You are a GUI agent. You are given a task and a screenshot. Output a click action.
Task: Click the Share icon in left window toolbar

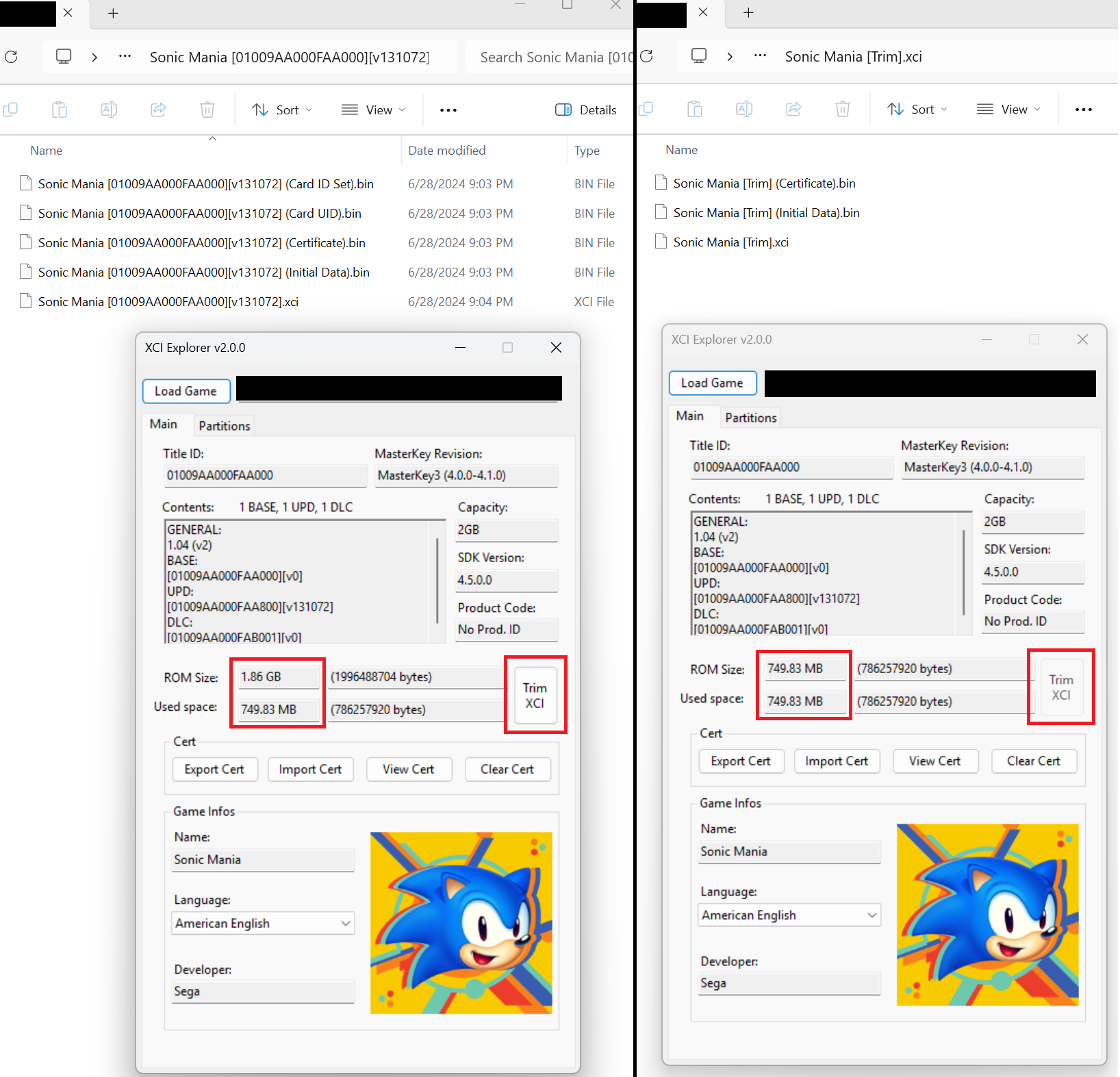[x=158, y=110]
